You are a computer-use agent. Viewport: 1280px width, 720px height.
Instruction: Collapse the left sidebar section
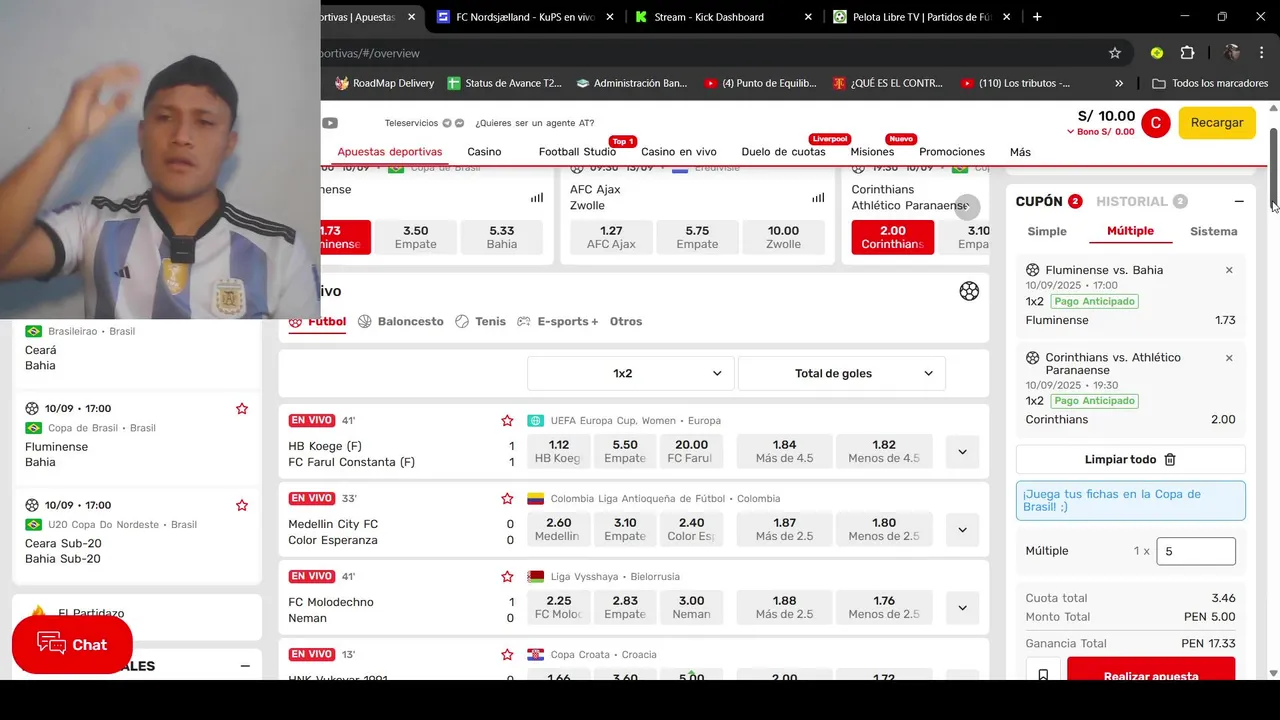(x=245, y=666)
